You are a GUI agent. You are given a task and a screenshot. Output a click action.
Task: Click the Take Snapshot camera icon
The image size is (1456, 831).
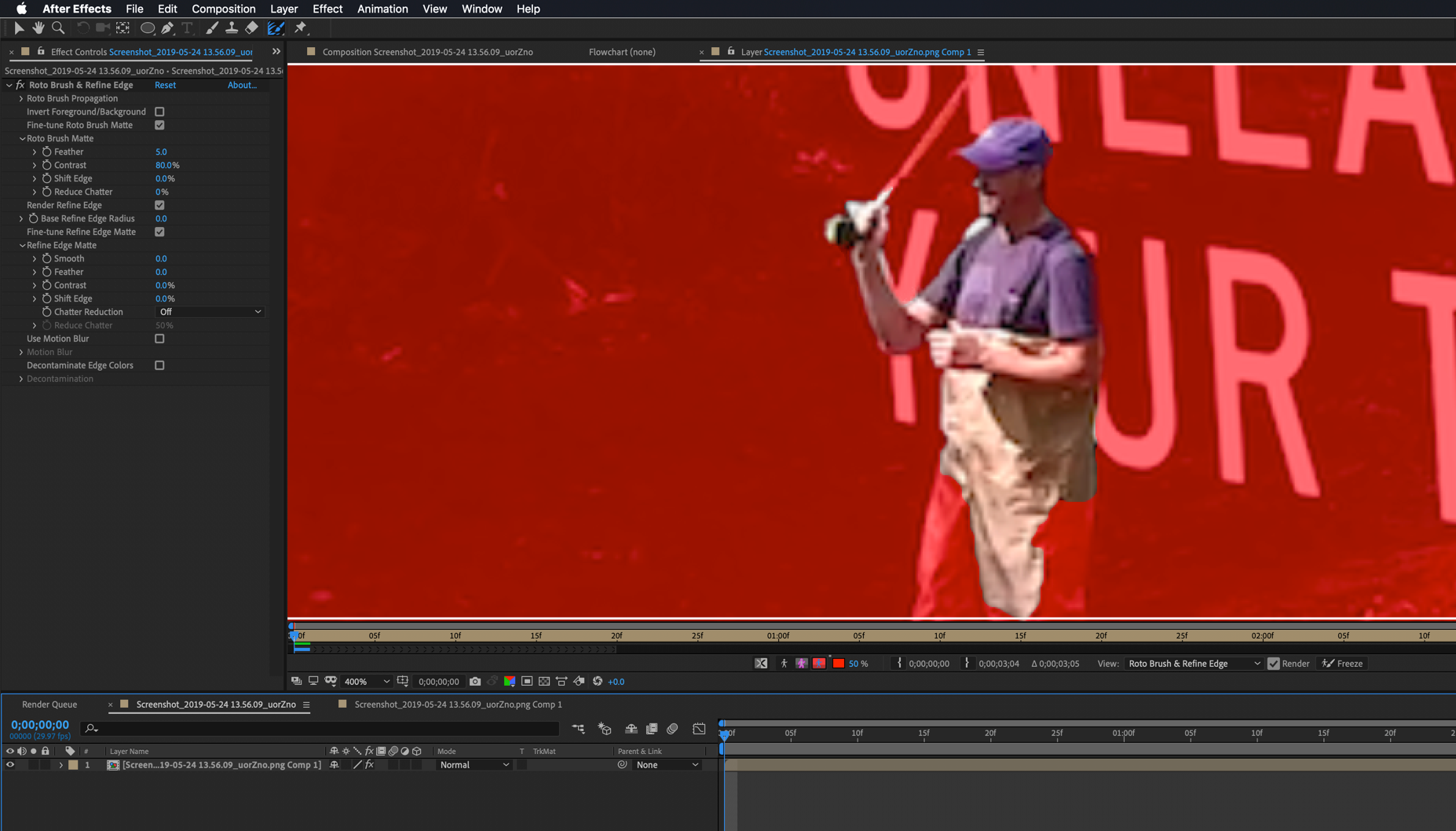(x=475, y=682)
